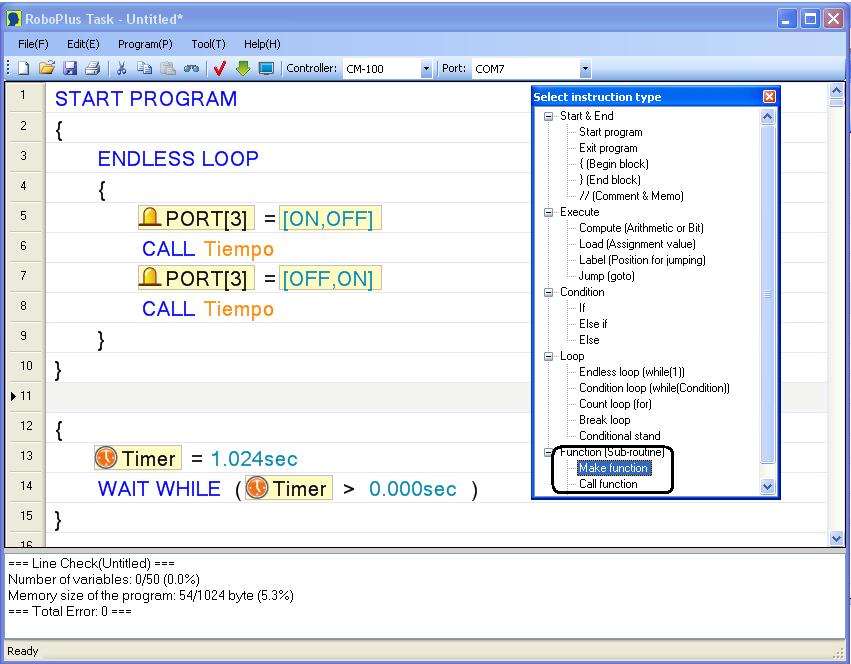Cut selection with the scissors icon

coord(122,68)
